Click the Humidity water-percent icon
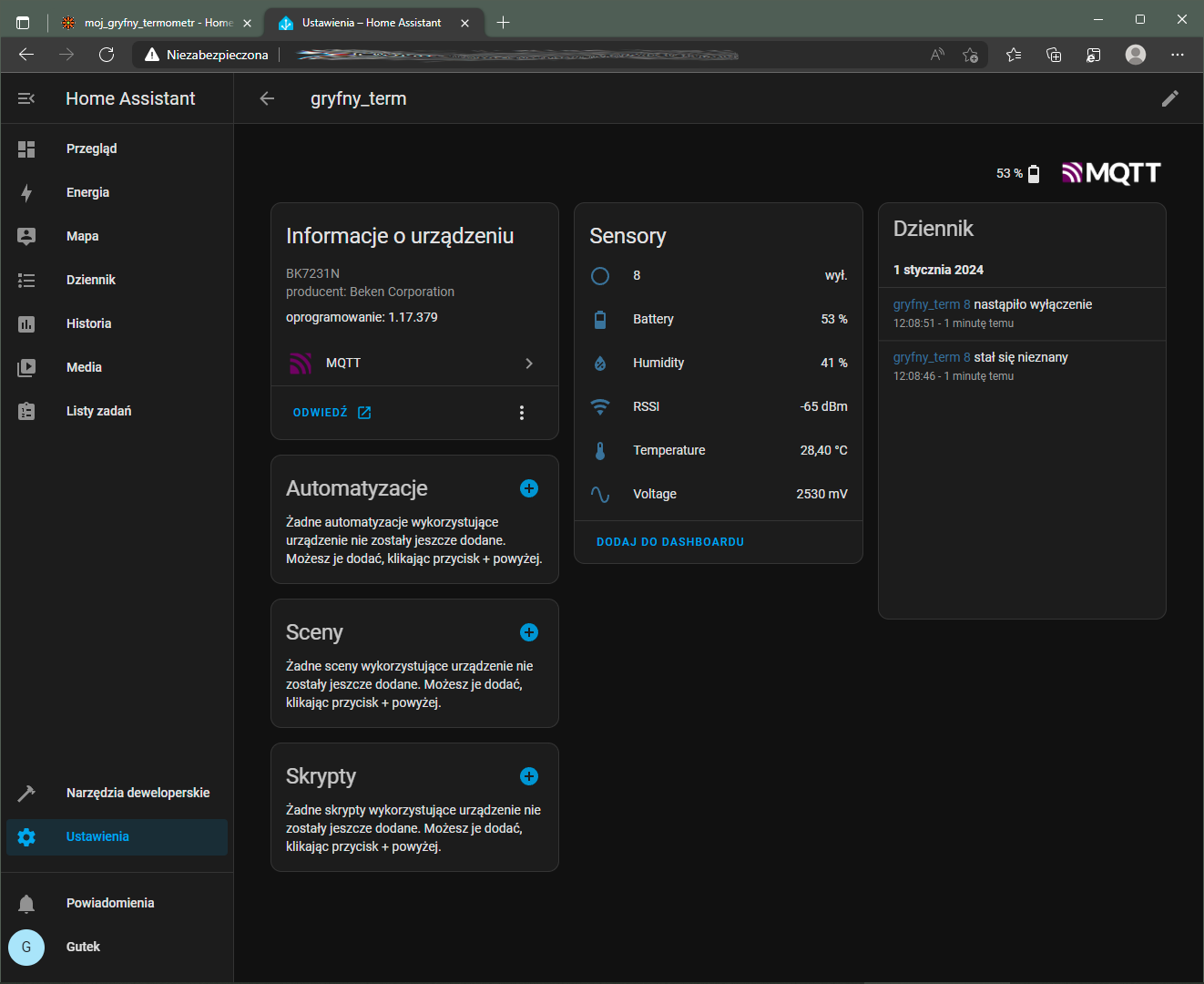This screenshot has width=1204, height=984. tap(600, 363)
